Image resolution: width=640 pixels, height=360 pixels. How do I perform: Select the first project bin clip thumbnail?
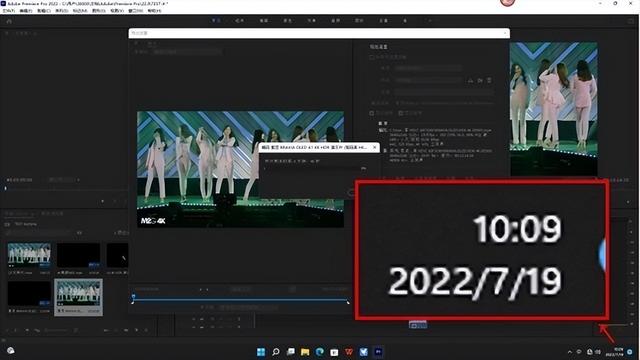29,255
